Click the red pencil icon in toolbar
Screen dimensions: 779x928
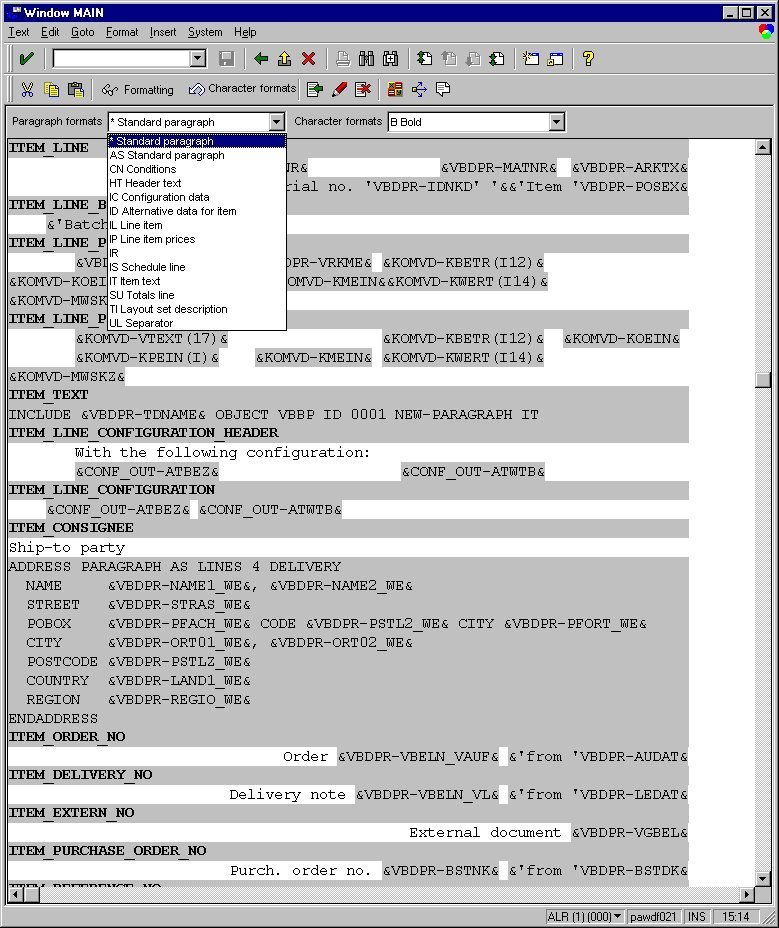[339, 90]
